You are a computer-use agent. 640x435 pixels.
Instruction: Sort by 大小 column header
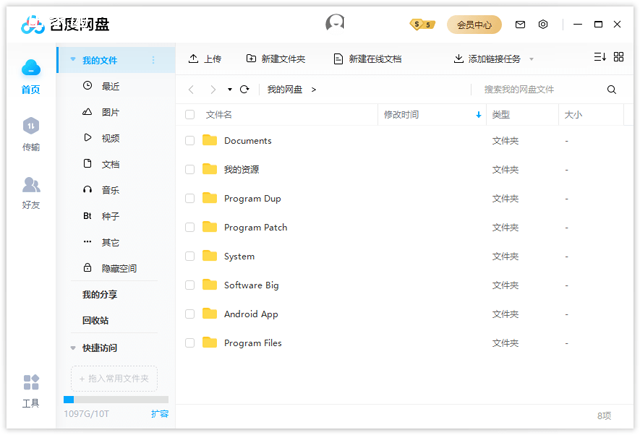click(573, 115)
